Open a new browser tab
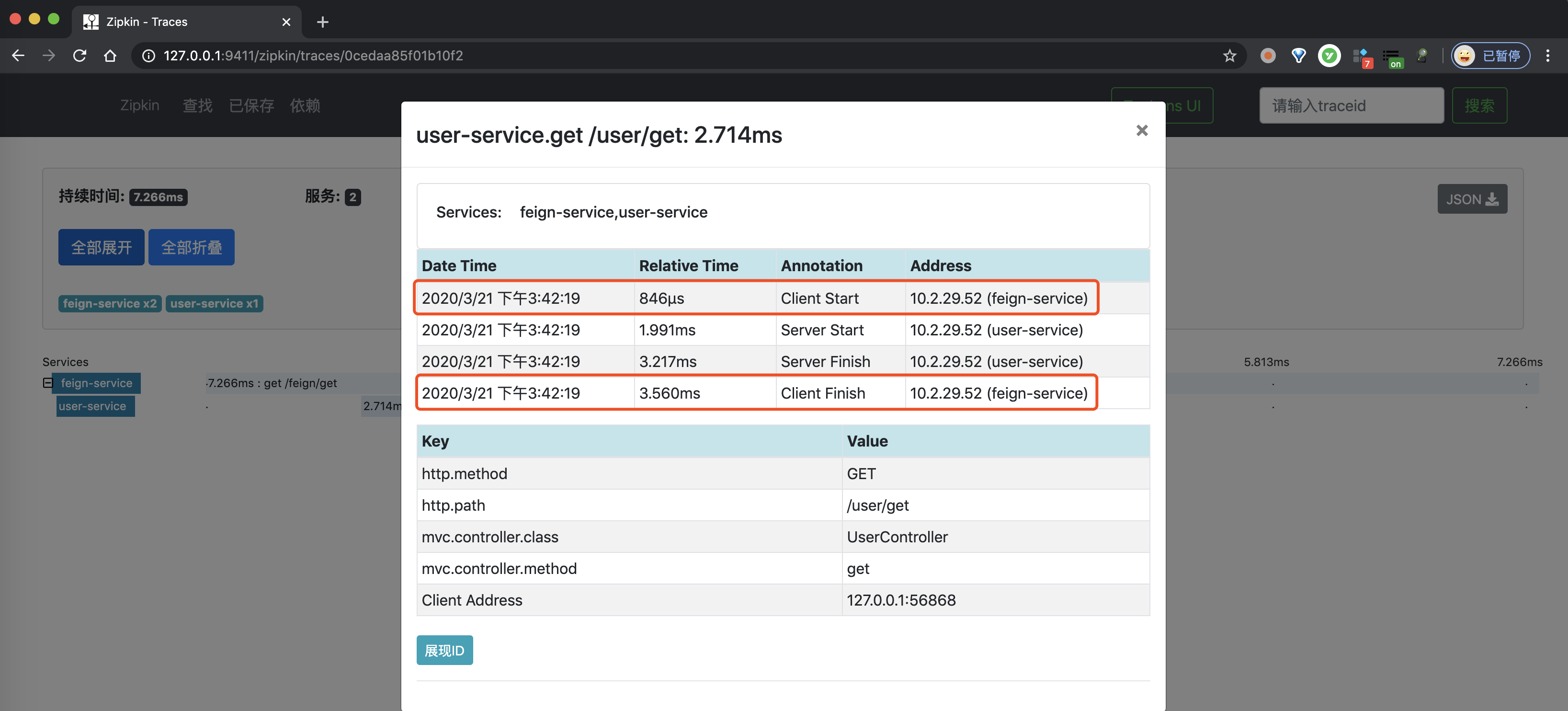Viewport: 1568px width, 711px height. point(323,22)
